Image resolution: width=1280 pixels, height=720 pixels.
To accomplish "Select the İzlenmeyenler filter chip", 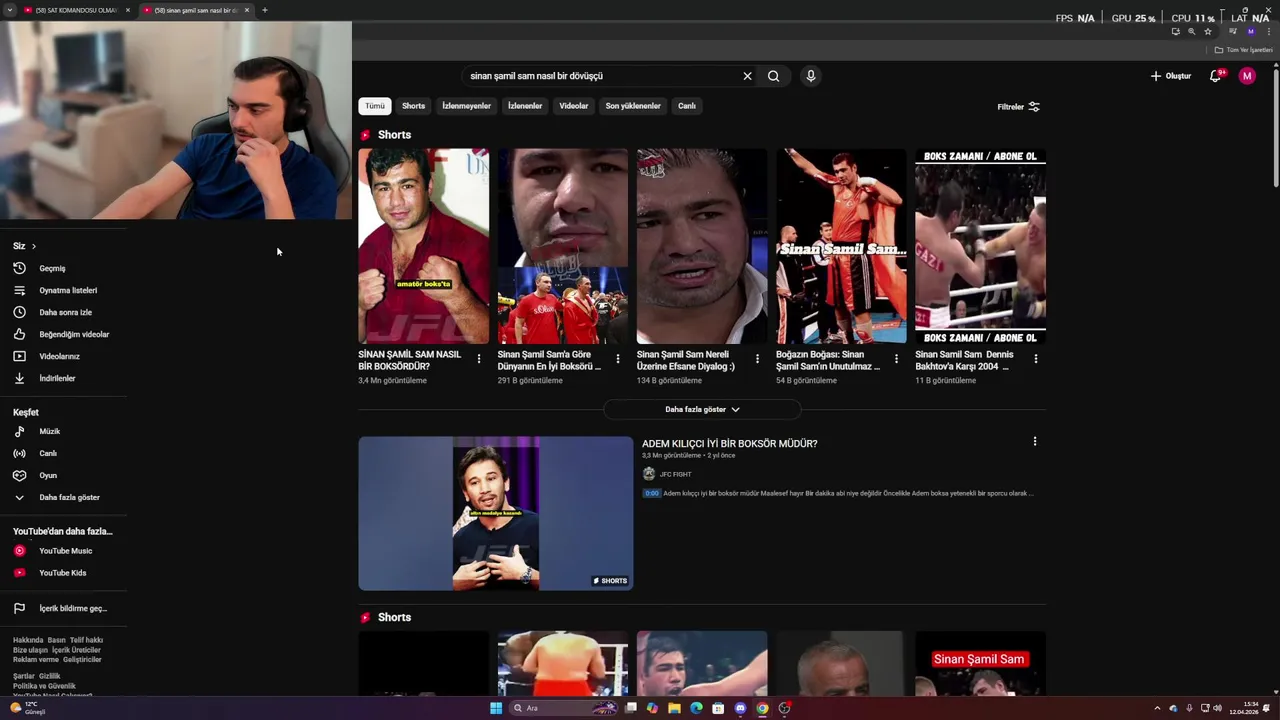I will (x=466, y=106).
